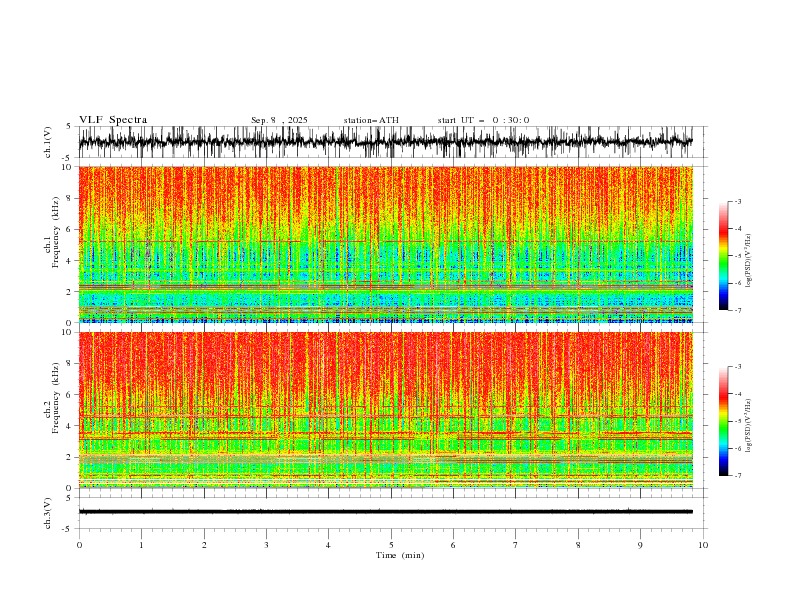Screen dimensions: 792x612
Task: Click the ch.1 spectrogram color bar
Action: pyautogui.click(x=723, y=255)
